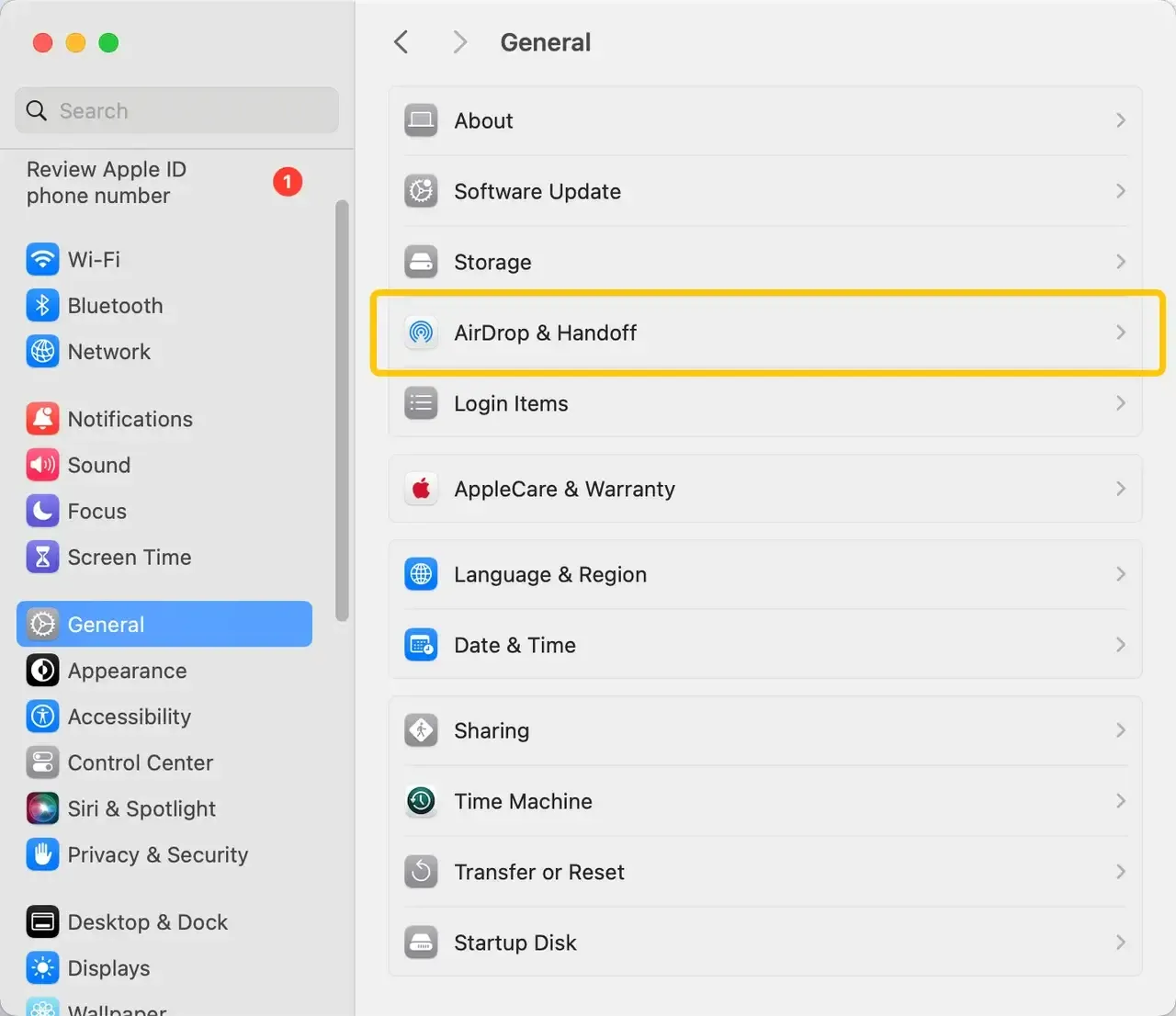Screen dimensions: 1176x1016
Task: Select Siri & Spotlight sidebar label
Action: click(x=141, y=808)
